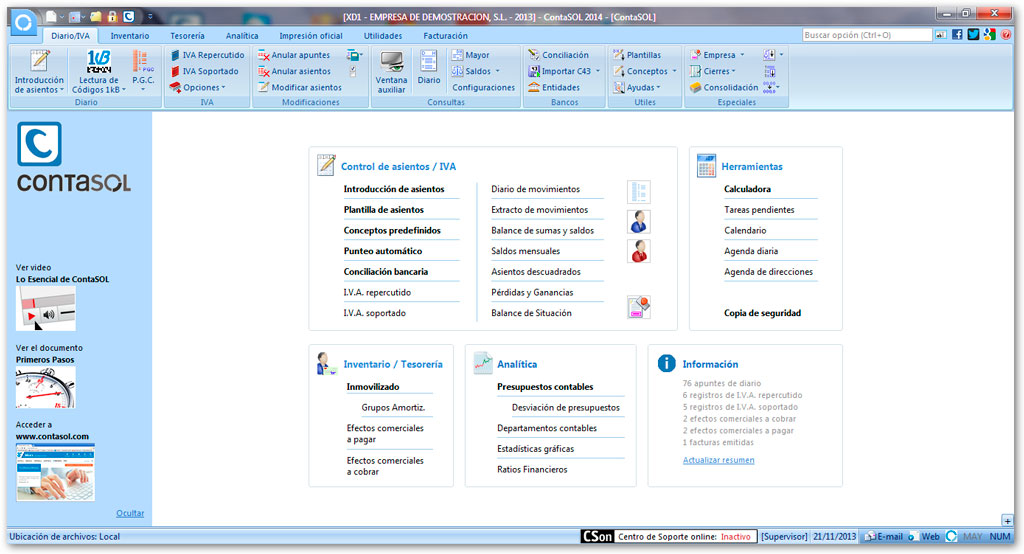
Task: Click the Facebook icon in title area
Action: point(957,35)
